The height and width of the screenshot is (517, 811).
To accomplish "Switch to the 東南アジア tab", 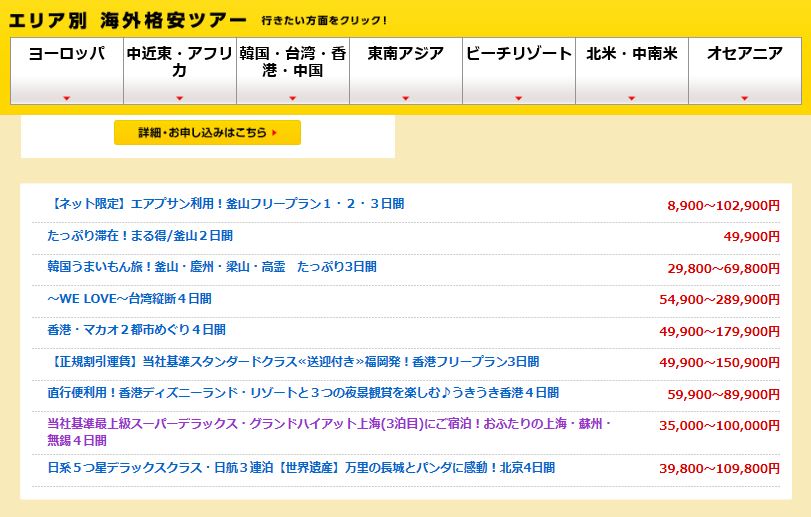I will [406, 55].
